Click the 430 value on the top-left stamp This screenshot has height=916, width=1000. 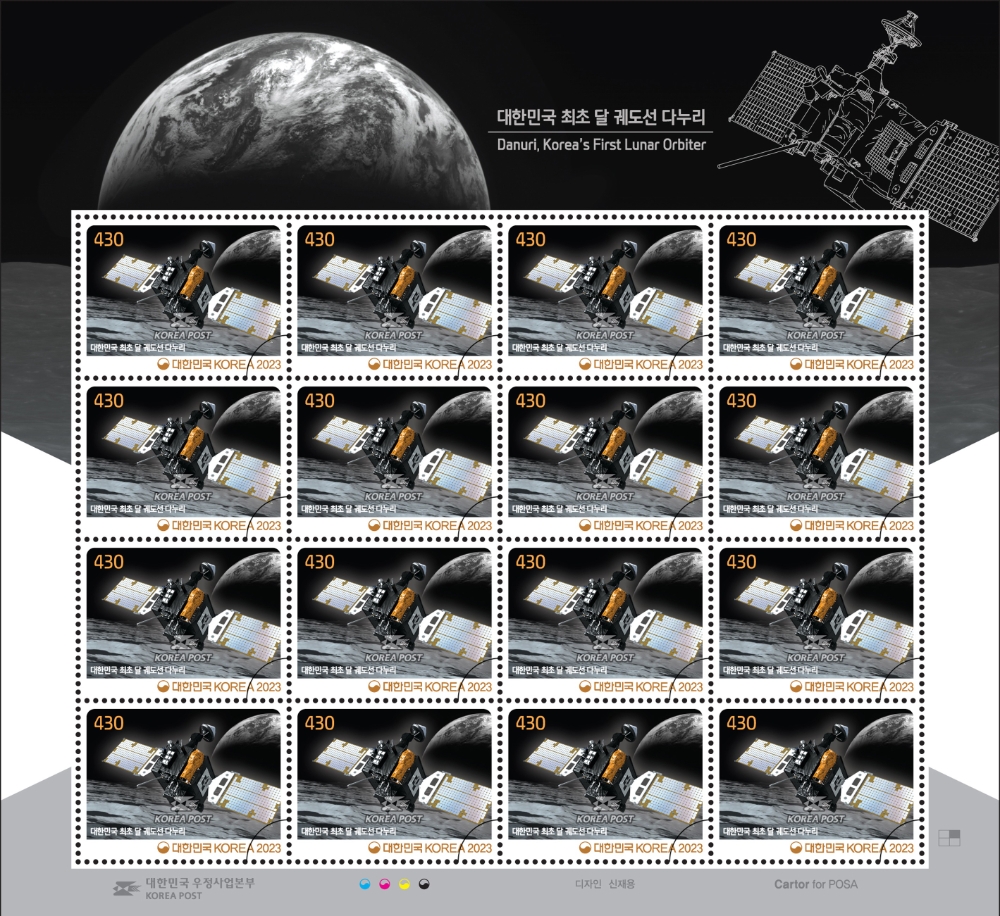point(108,239)
